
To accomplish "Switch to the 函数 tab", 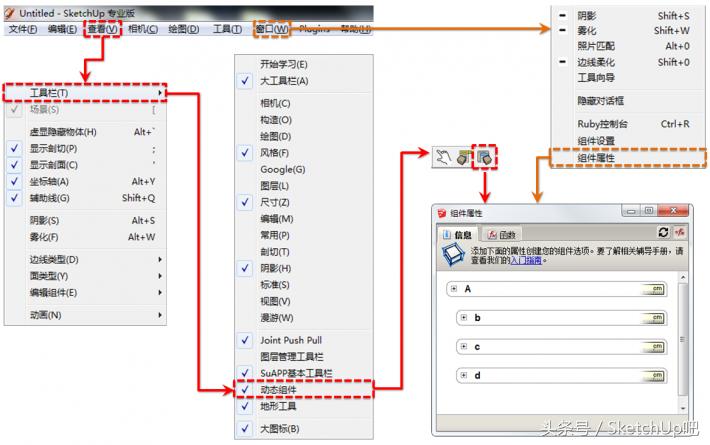I will (502, 234).
